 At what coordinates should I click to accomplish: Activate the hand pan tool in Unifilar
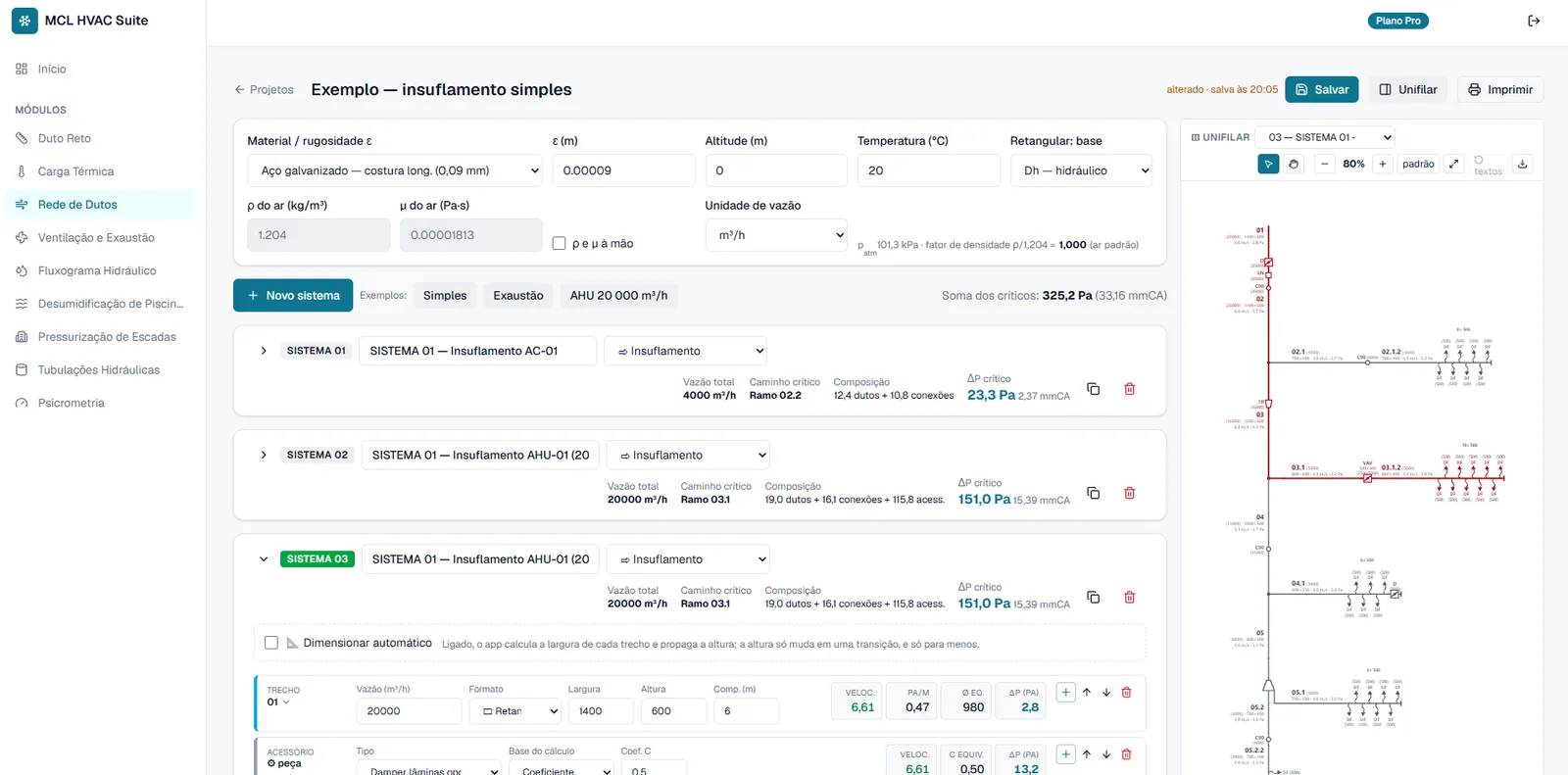(x=1294, y=164)
